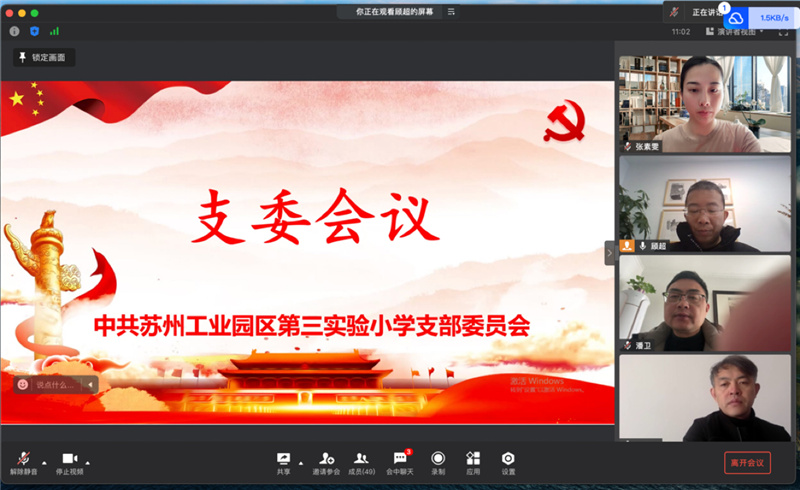The width and height of the screenshot is (800, 490).
Task: Click the blue cloud speed widget icon
Action: coord(736,18)
